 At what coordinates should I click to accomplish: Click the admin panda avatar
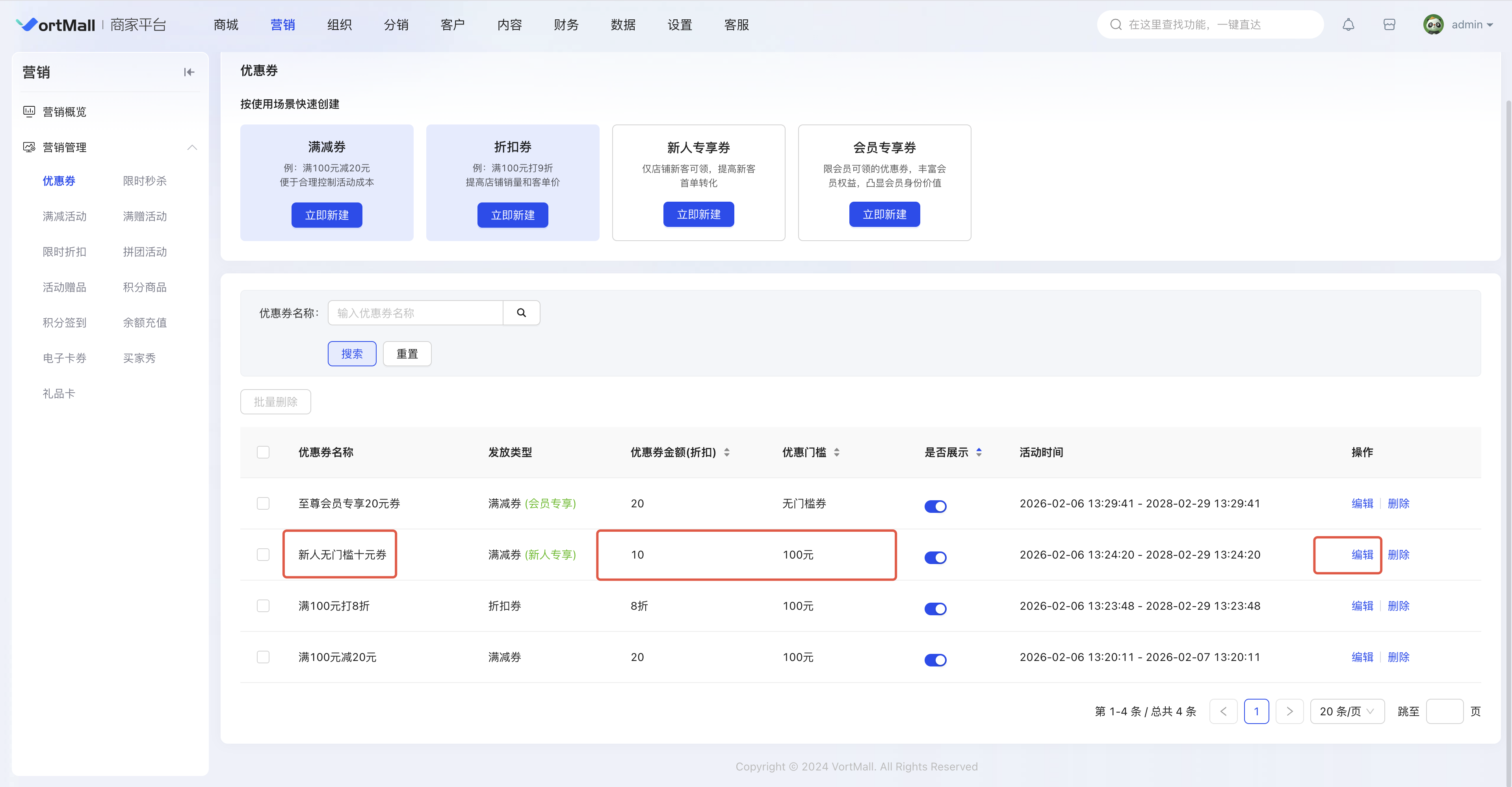click(x=1433, y=25)
